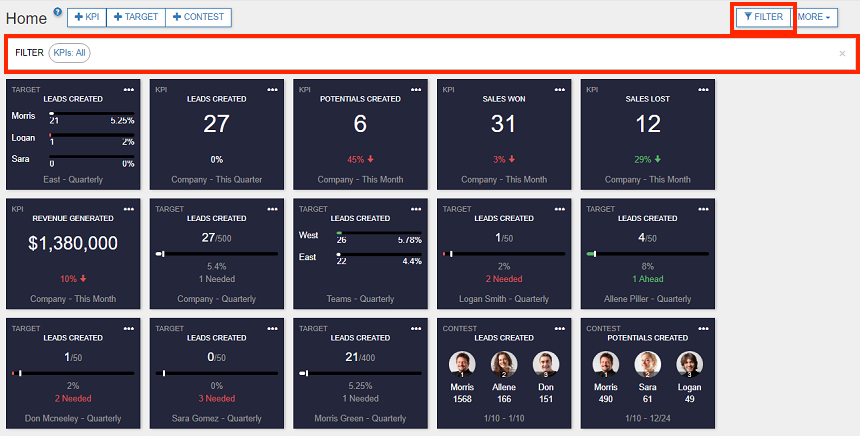
Task: Toggle the Filter button
Action: [763, 18]
